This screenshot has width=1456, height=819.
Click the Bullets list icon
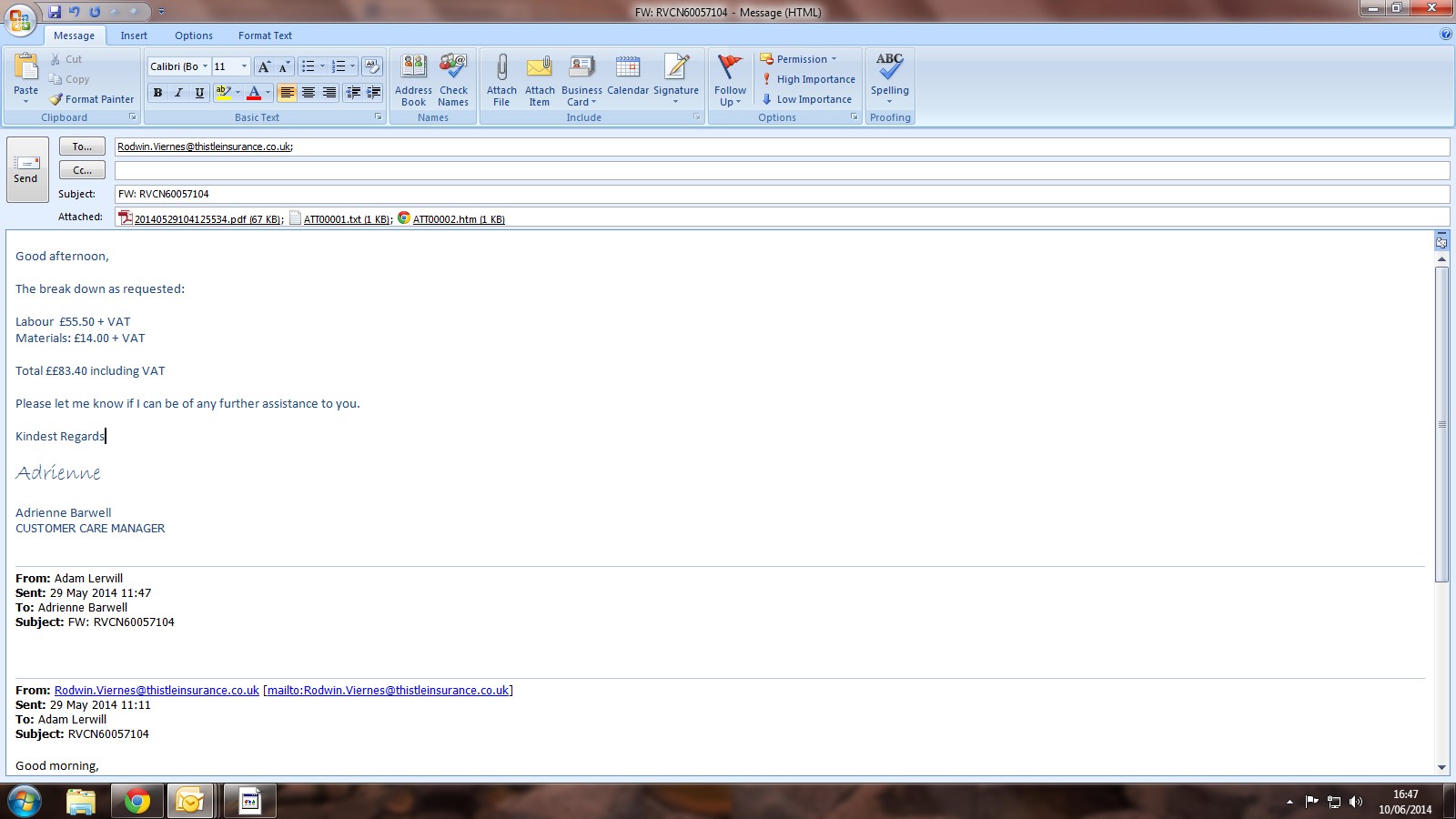(308, 66)
